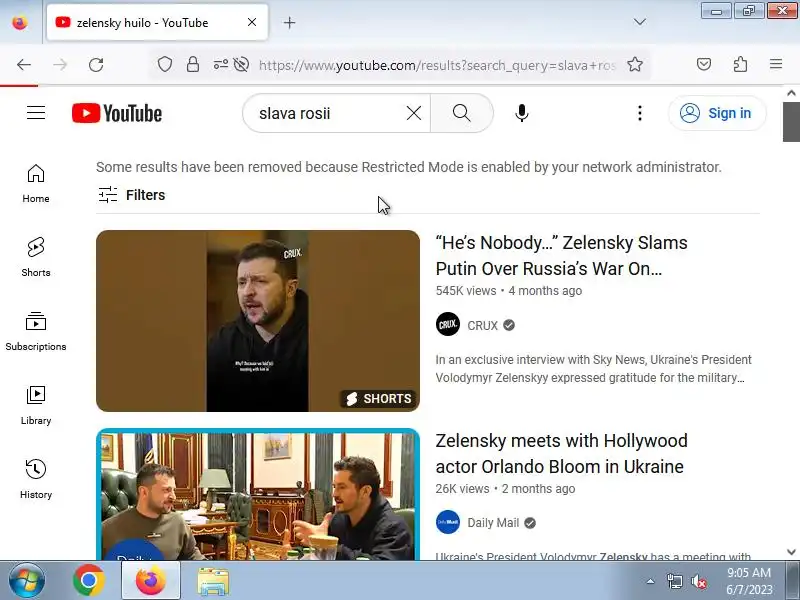This screenshot has height=600, width=800.
Task: Click the page scrollbar up arrow
Action: click(x=791, y=93)
